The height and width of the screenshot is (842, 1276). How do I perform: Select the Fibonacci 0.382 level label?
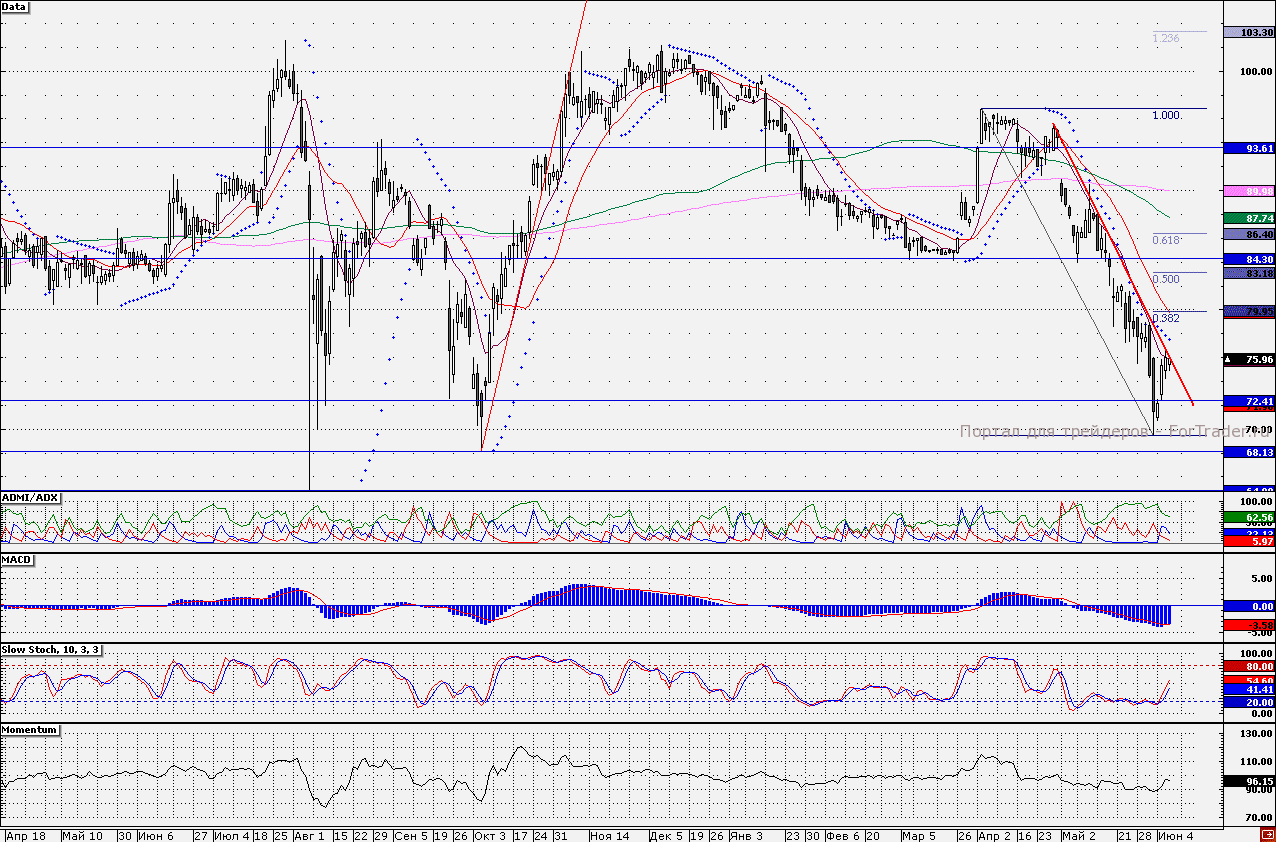coord(1166,318)
